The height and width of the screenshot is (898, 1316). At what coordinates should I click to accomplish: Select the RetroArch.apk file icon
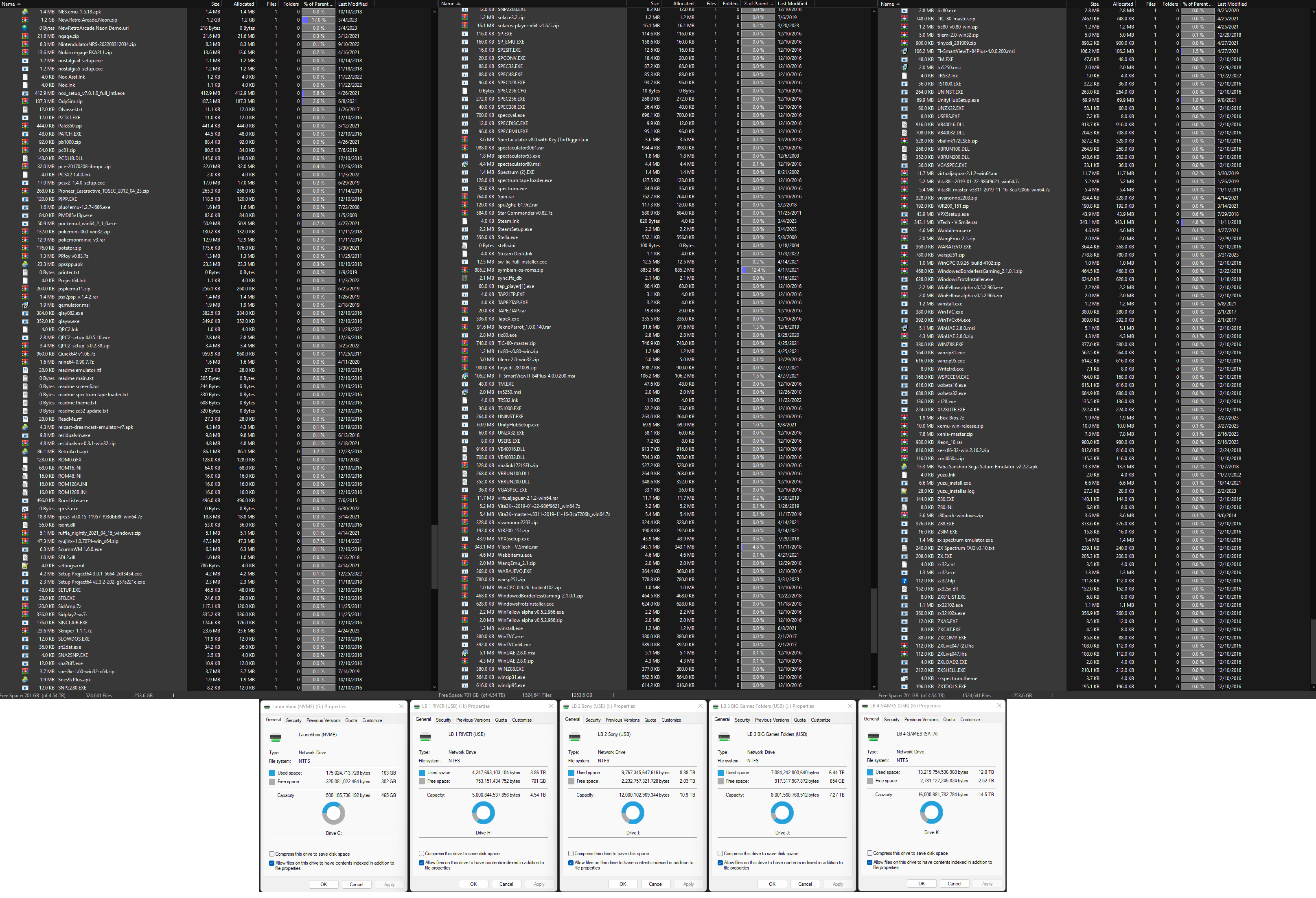coord(25,452)
